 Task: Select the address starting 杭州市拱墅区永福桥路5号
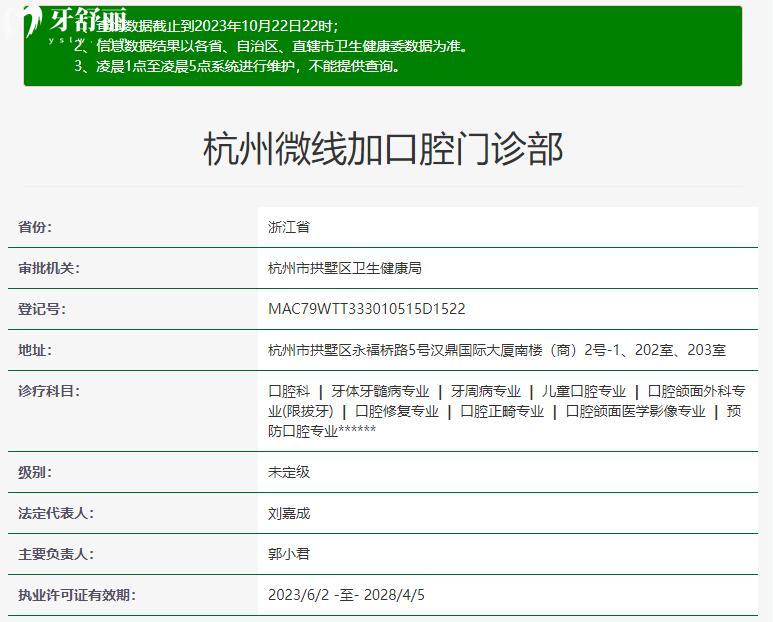coord(497,350)
